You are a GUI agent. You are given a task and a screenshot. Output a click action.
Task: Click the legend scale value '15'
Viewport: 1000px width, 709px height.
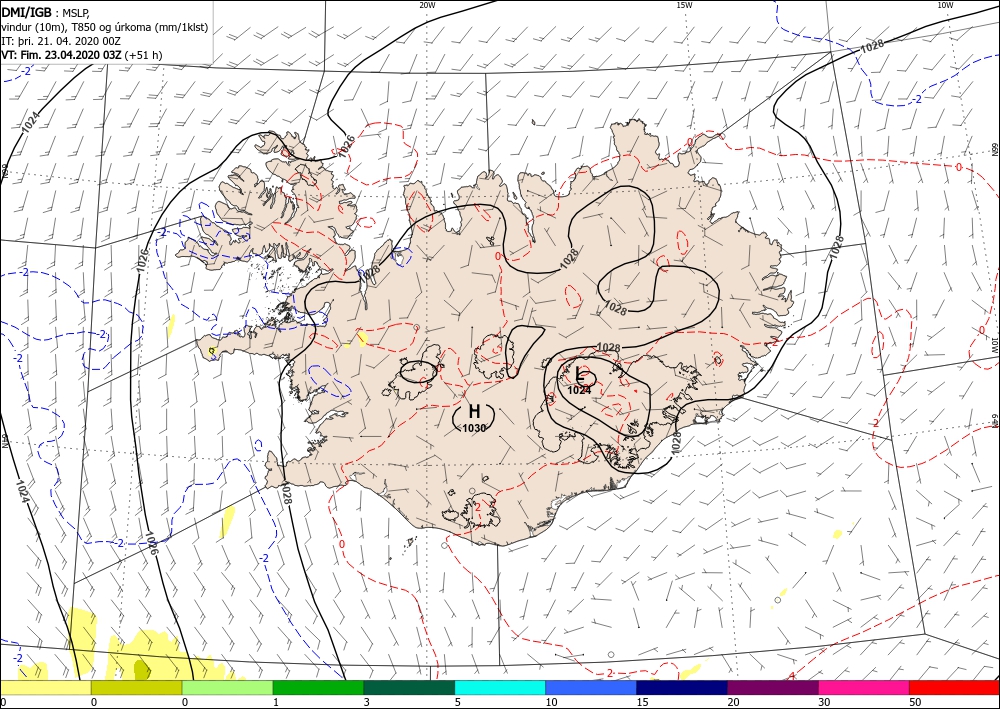coord(642,702)
